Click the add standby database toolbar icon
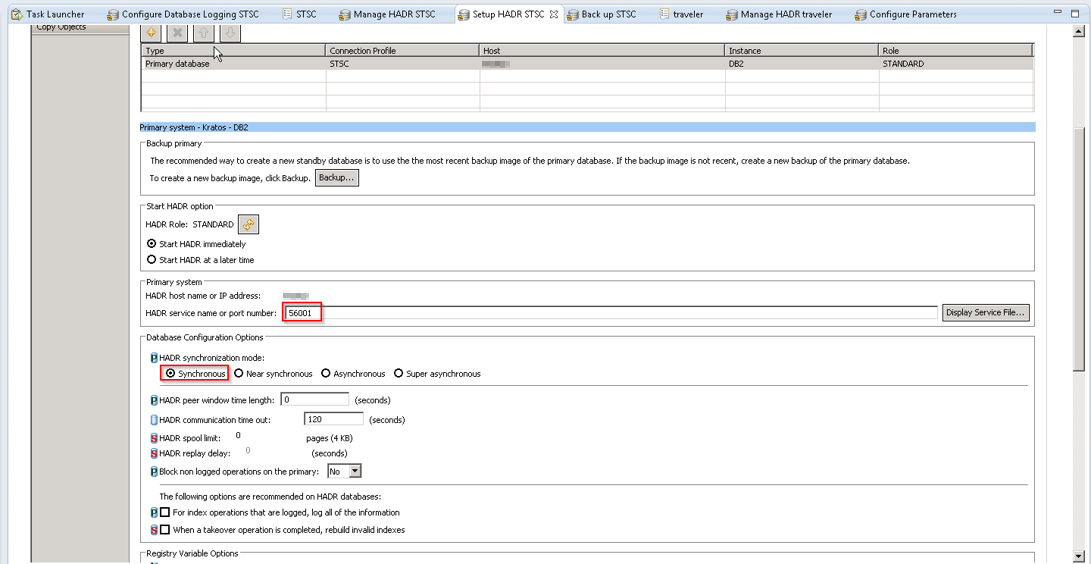Image resolution: width=1091 pixels, height=564 pixels. click(x=153, y=33)
